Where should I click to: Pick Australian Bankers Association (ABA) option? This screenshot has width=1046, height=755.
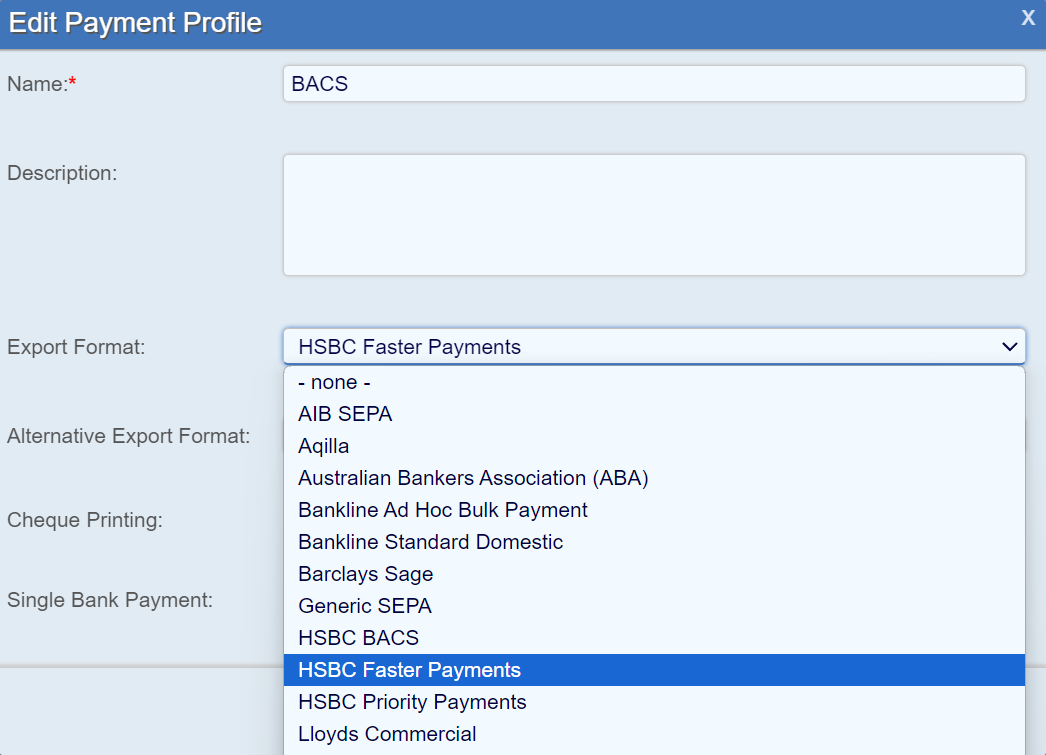(x=473, y=478)
